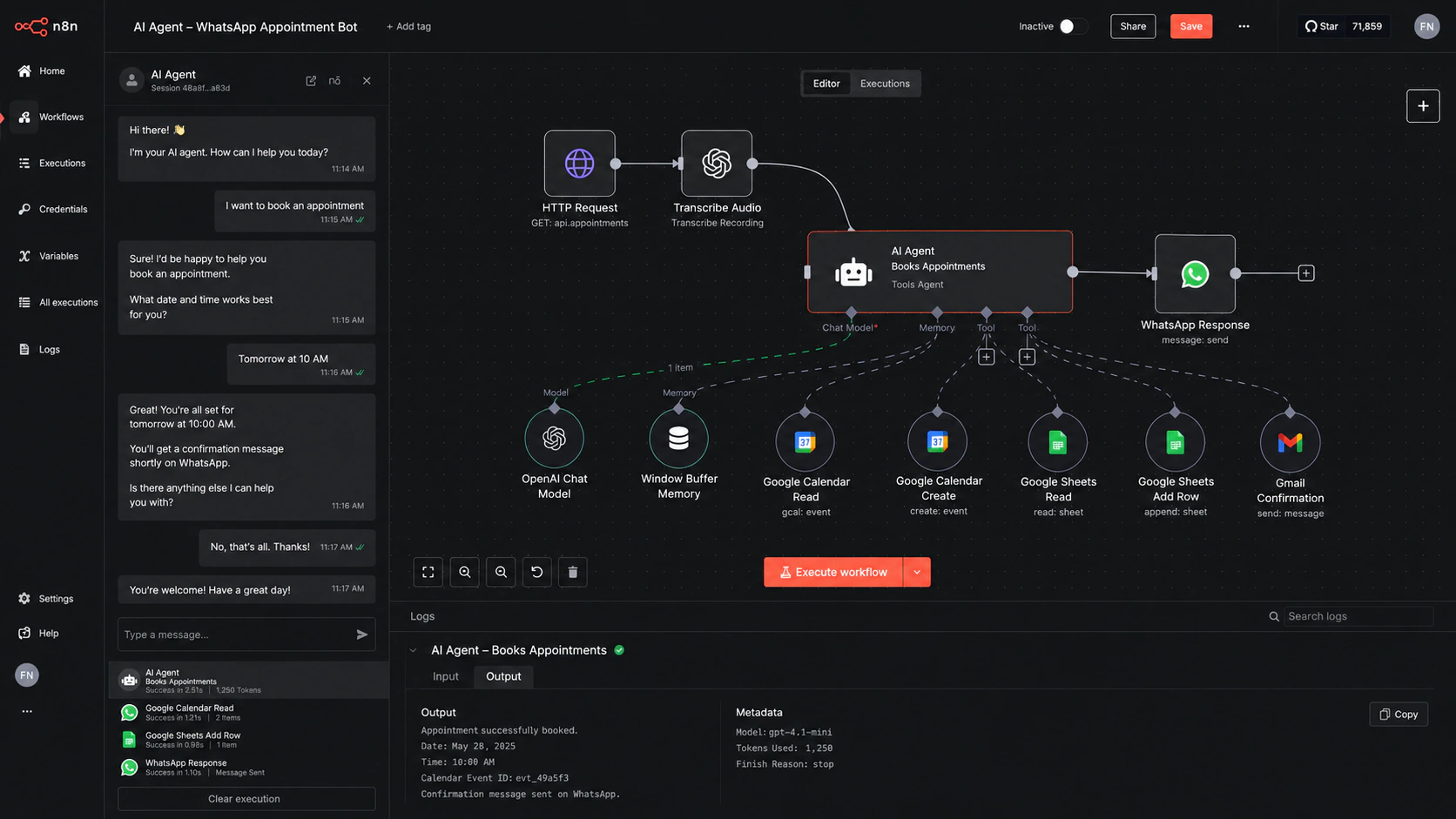Select Google Sheets Add Row execution row
The width and height of the screenshot is (1456, 819).
click(248, 740)
